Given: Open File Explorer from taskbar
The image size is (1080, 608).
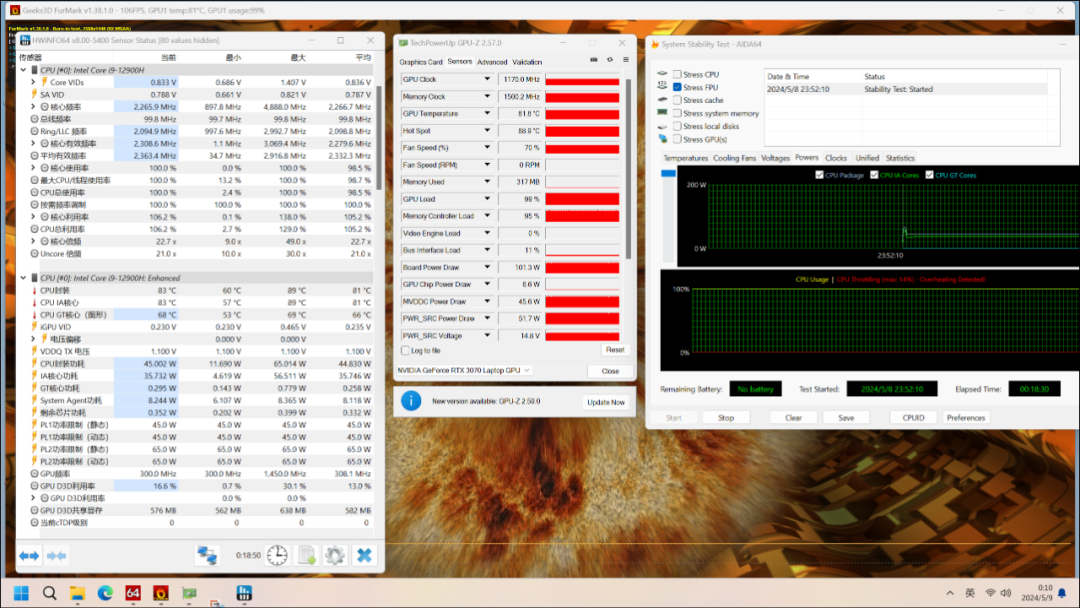Looking at the screenshot, I should [77, 593].
